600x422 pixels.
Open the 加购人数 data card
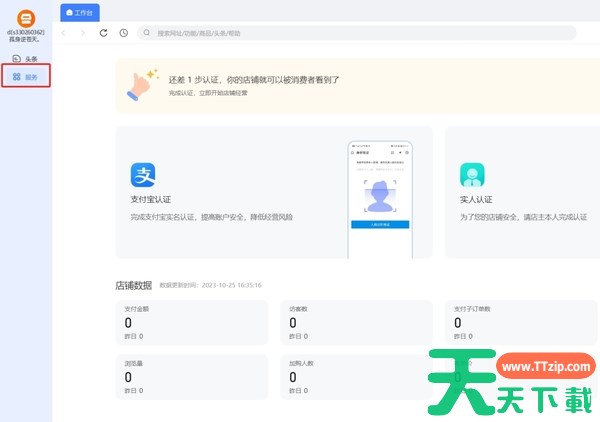click(355, 376)
